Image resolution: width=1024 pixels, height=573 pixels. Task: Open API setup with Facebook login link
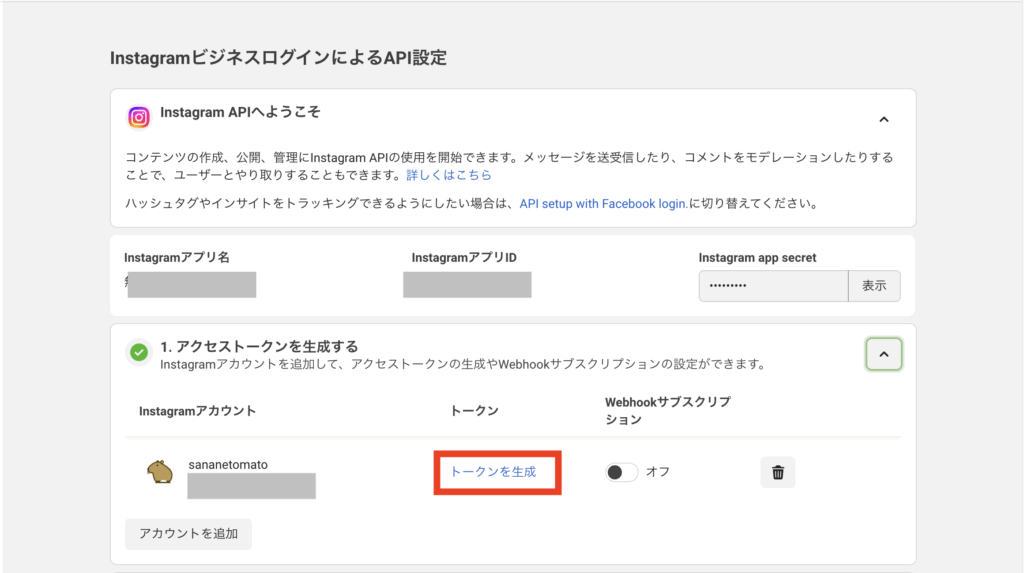[x=603, y=204]
